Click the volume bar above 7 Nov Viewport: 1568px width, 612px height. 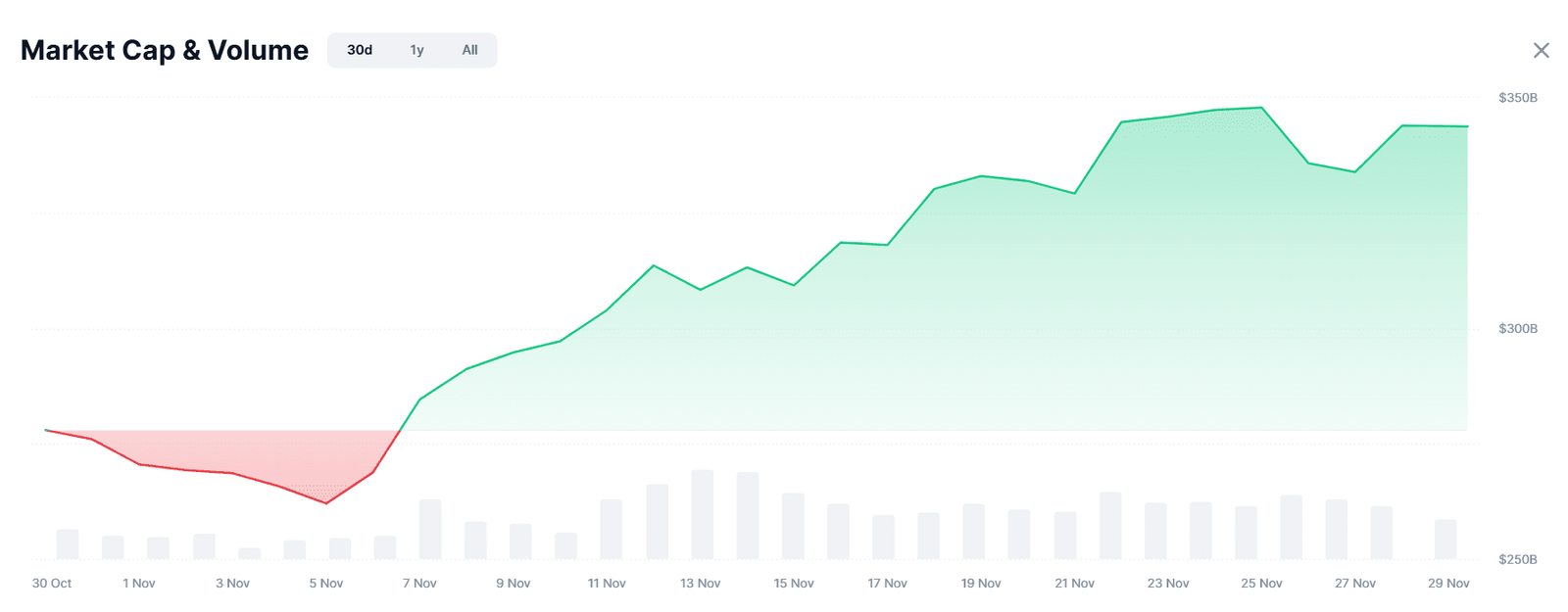point(430,530)
